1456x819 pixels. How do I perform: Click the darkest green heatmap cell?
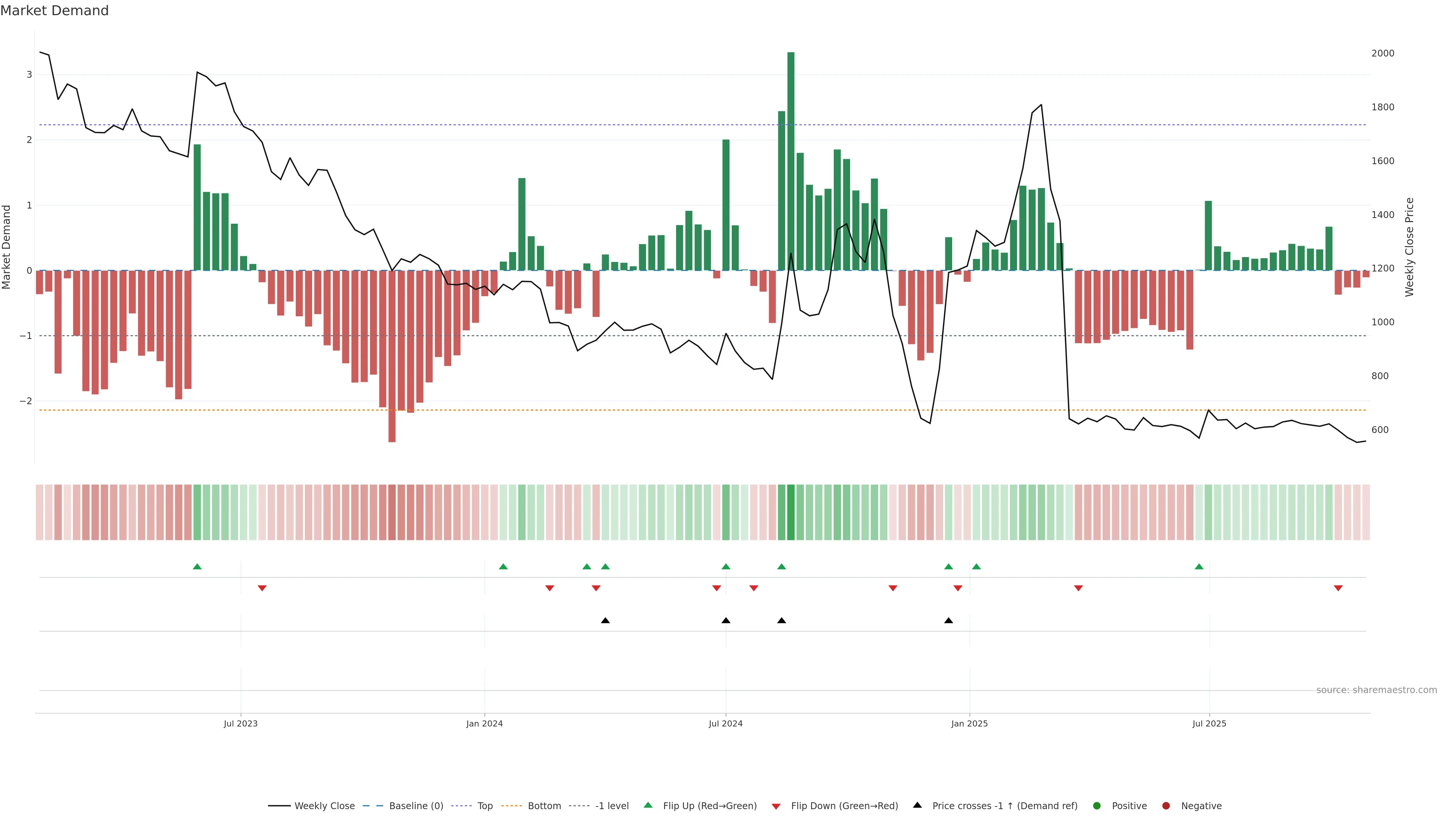click(x=791, y=512)
